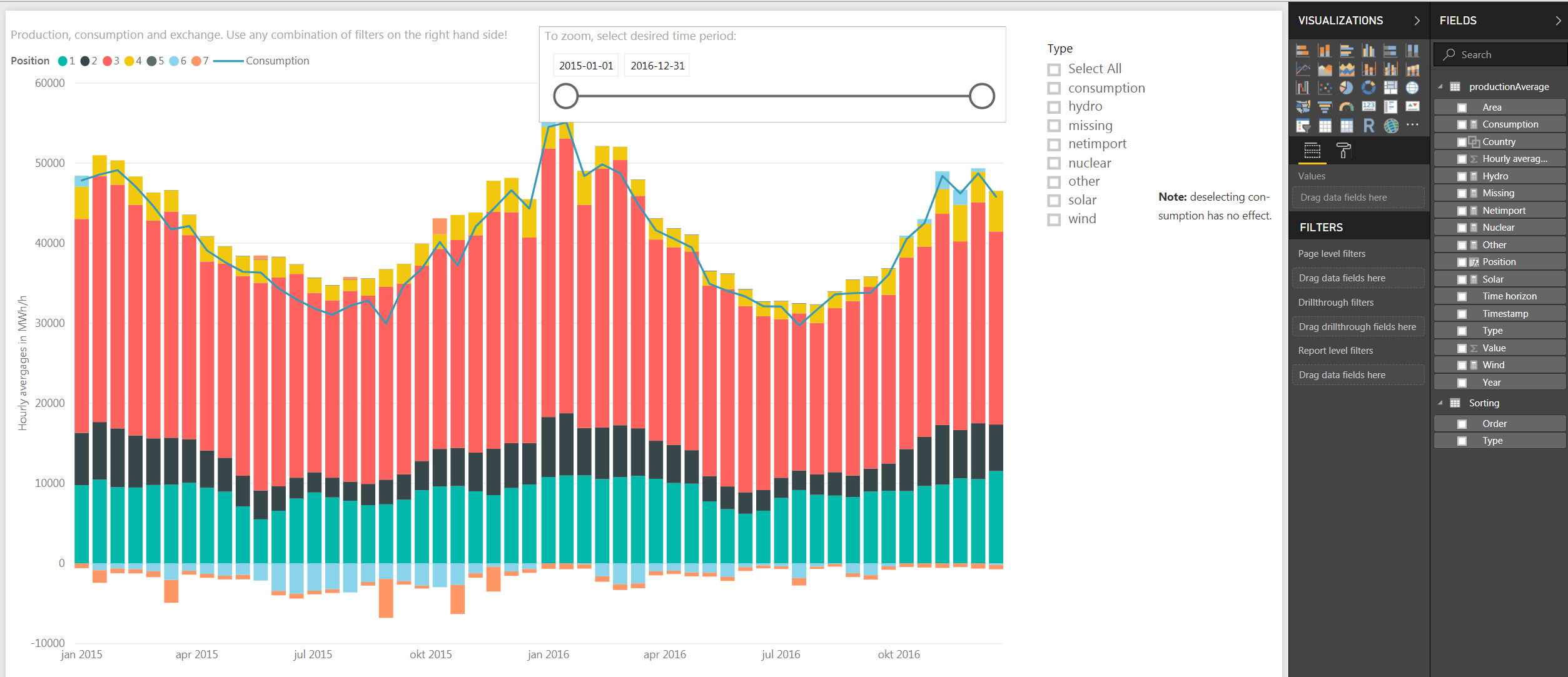Select the treemap visualization icon
This screenshot has height=677, width=1568.
click(1390, 88)
